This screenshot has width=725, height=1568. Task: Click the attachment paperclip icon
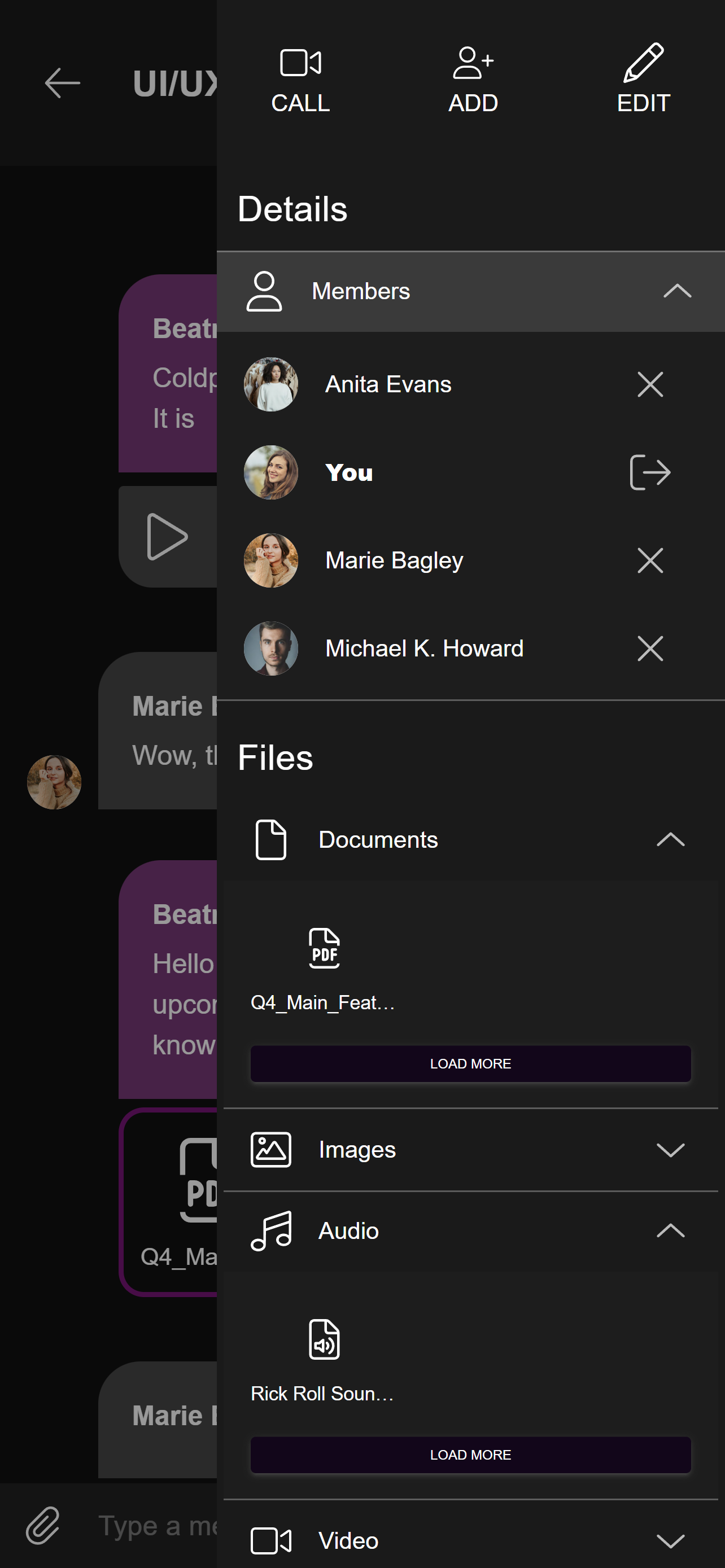click(x=42, y=1526)
